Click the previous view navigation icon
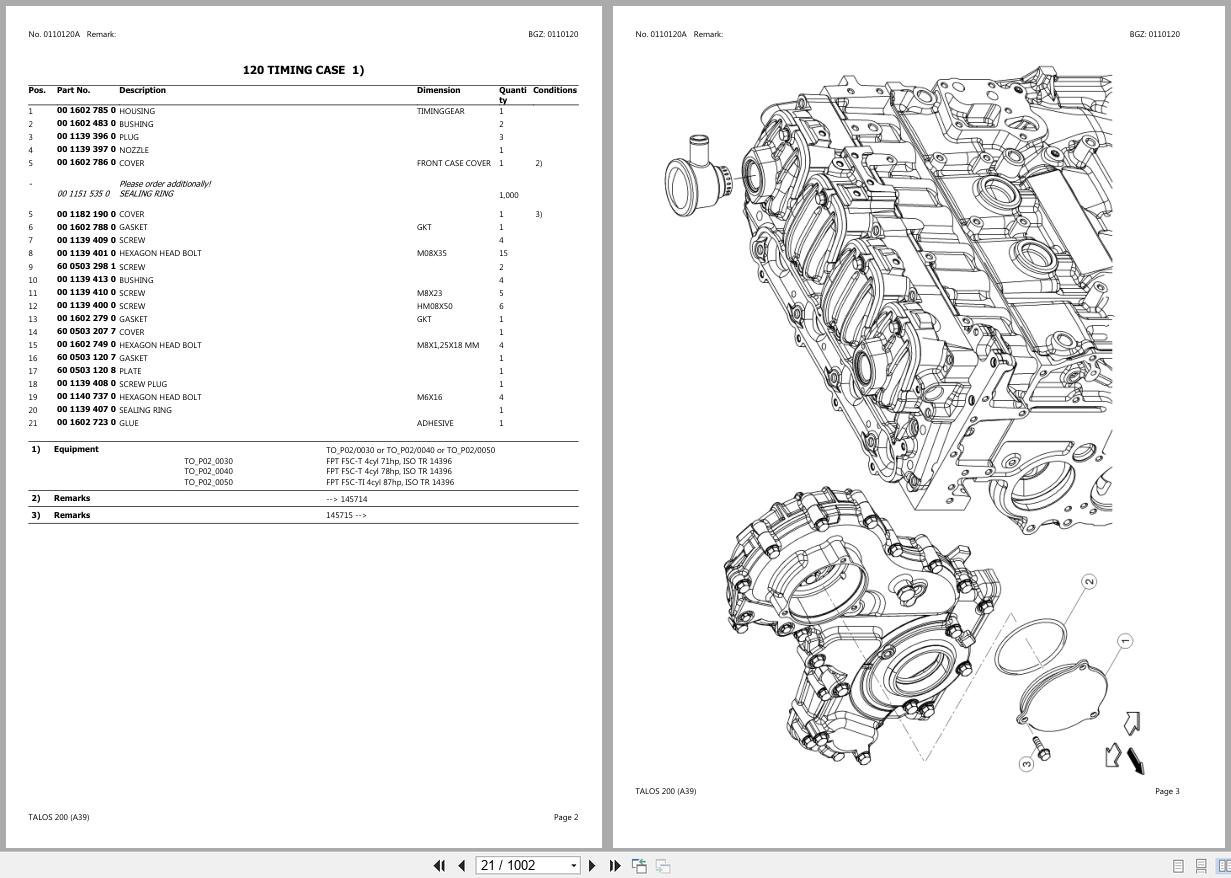1231x878 pixels. 639,866
